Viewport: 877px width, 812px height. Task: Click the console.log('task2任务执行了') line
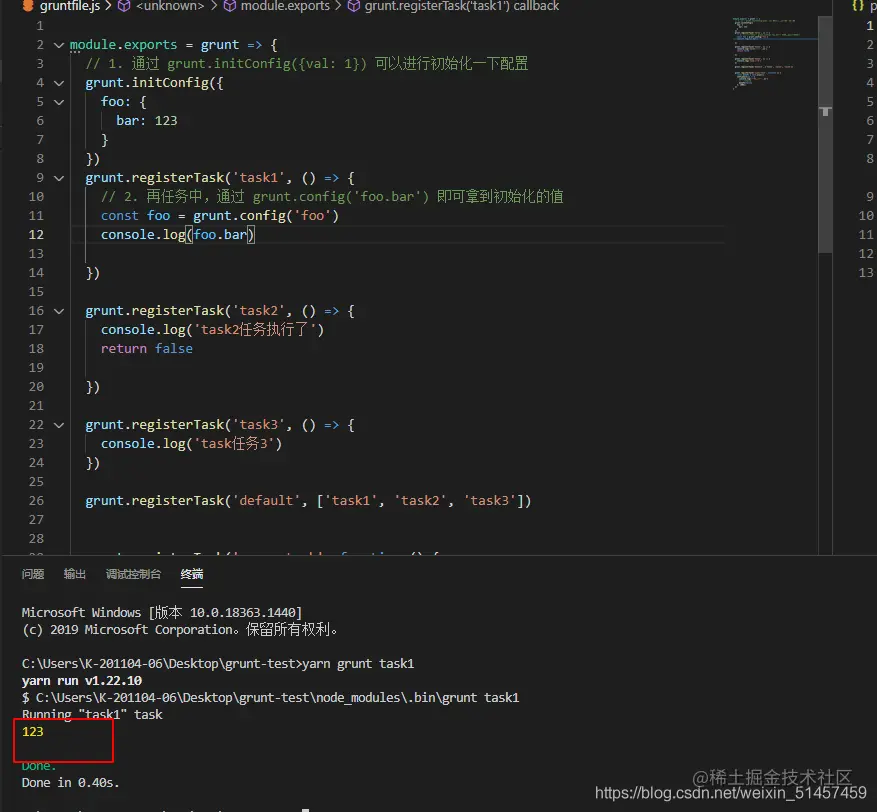coord(213,330)
